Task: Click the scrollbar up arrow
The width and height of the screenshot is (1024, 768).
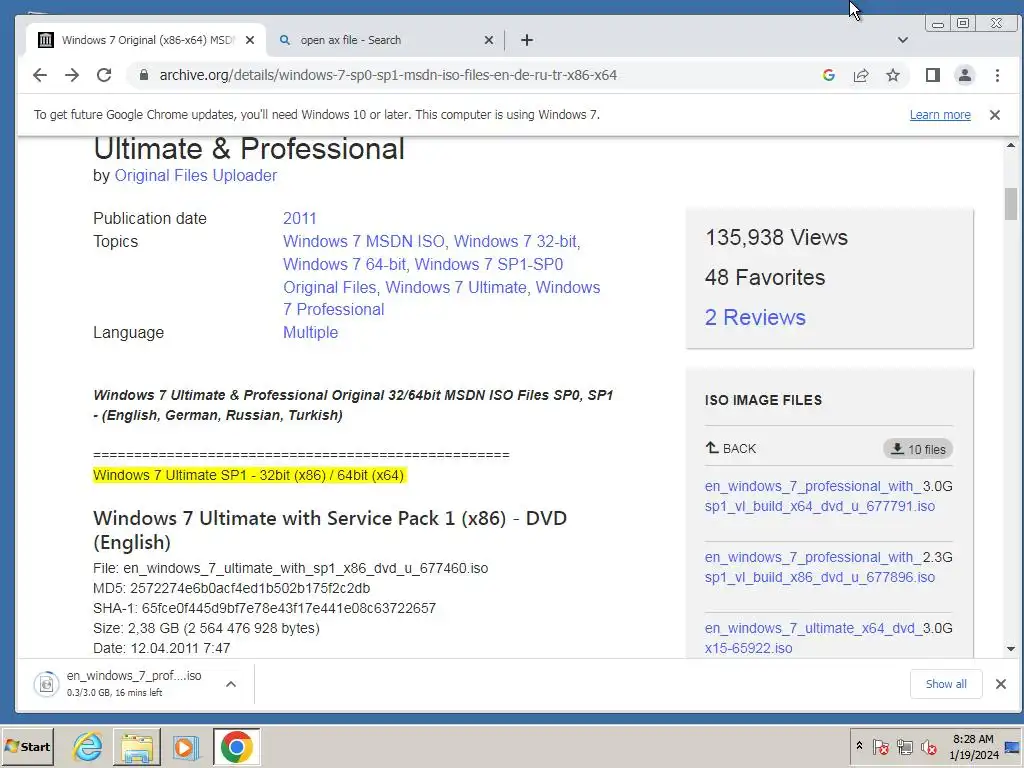Action: point(1011,146)
